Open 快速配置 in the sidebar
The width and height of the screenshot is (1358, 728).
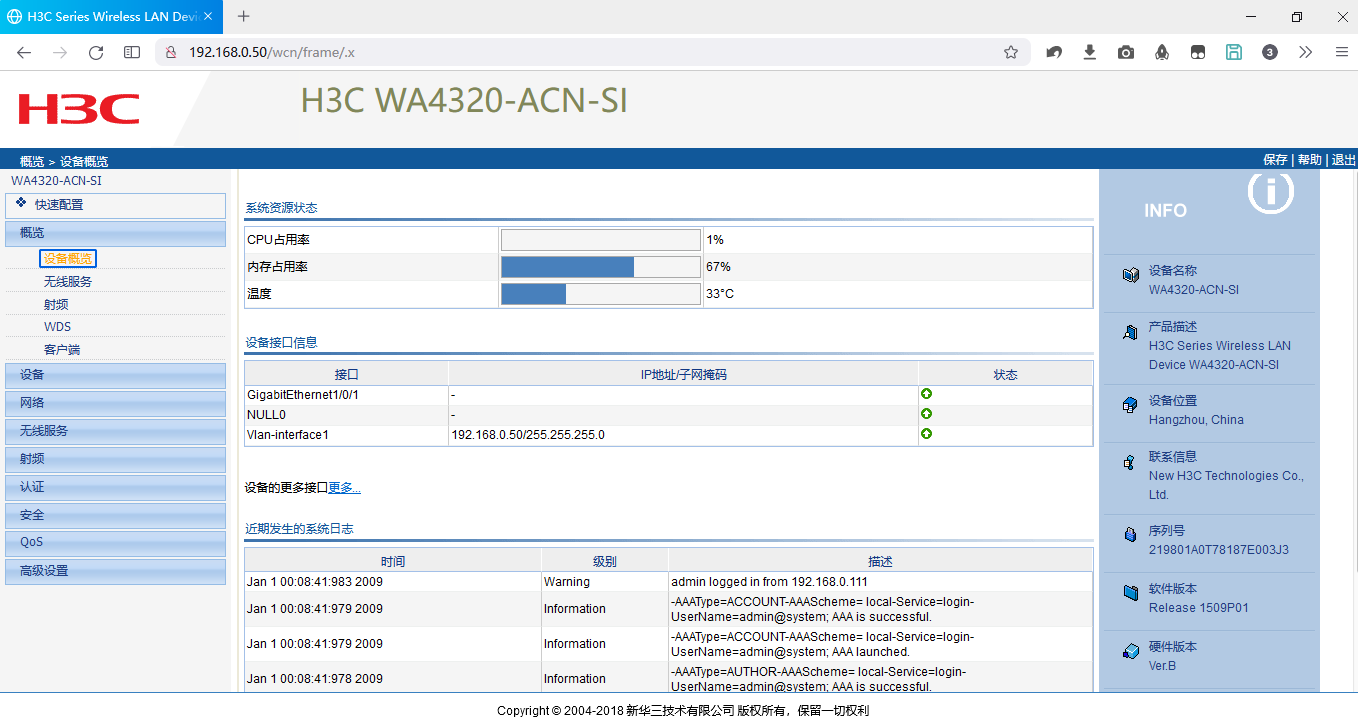[115, 205]
